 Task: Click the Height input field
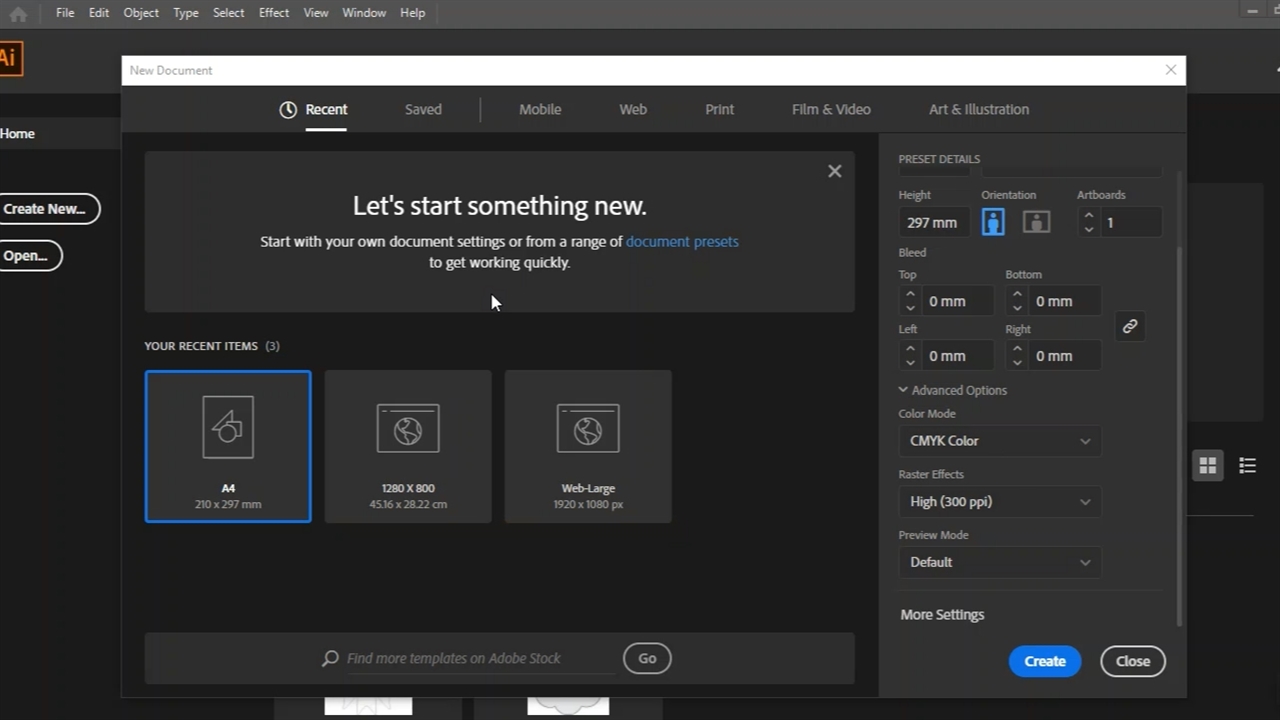(932, 222)
